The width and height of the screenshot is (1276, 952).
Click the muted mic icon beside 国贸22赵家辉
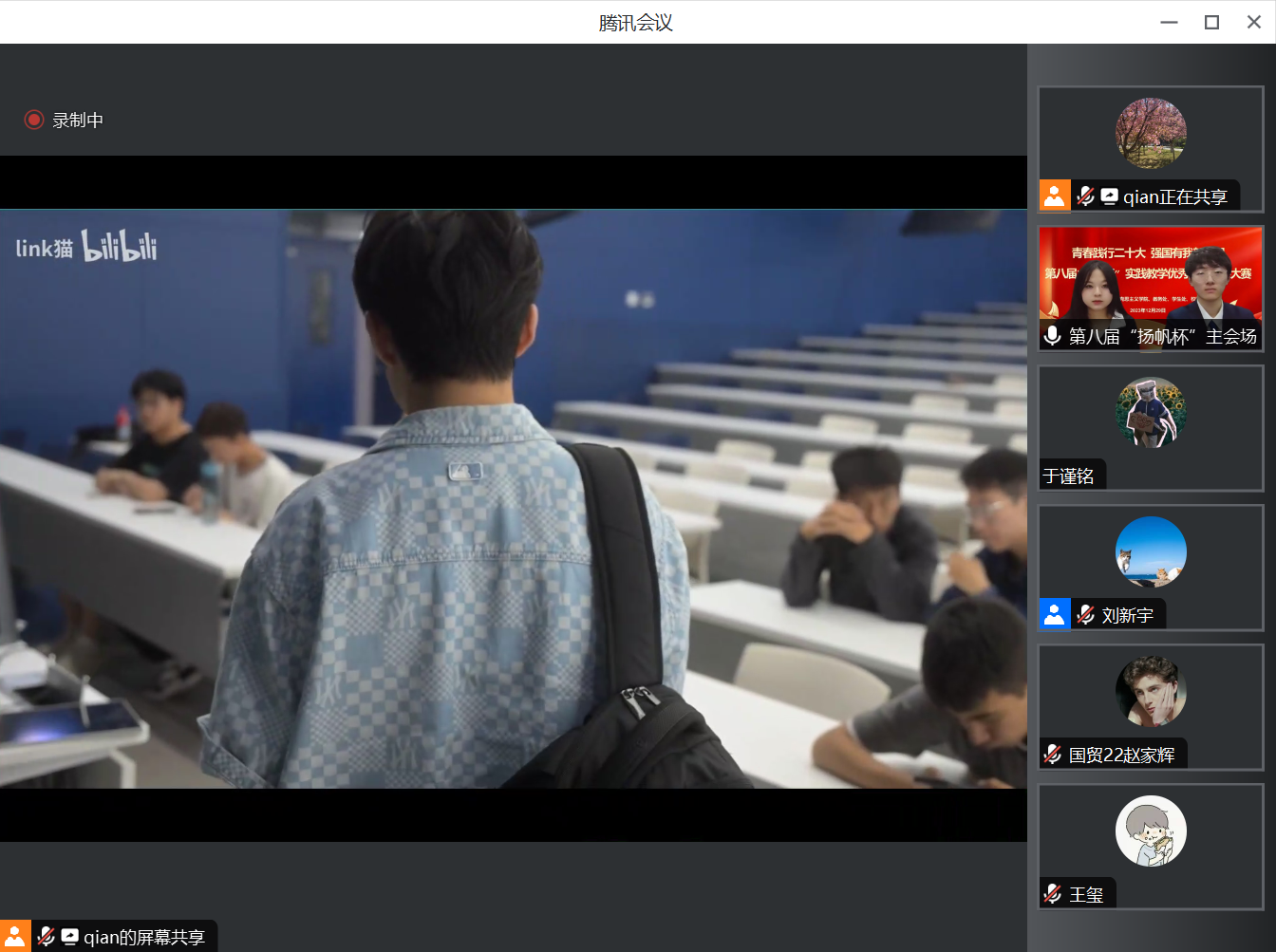(1051, 754)
